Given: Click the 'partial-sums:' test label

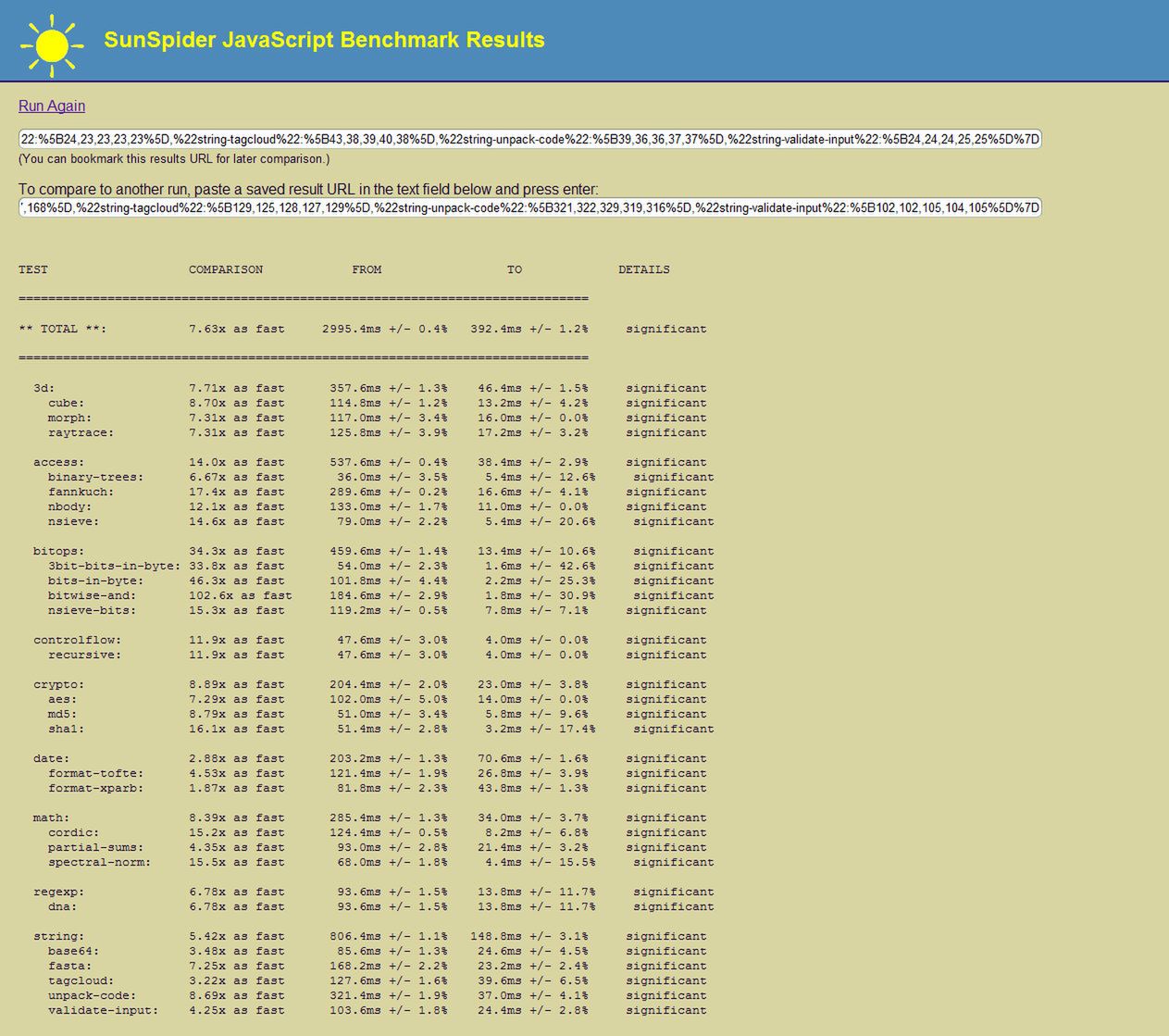Looking at the screenshot, I should (96, 848).
